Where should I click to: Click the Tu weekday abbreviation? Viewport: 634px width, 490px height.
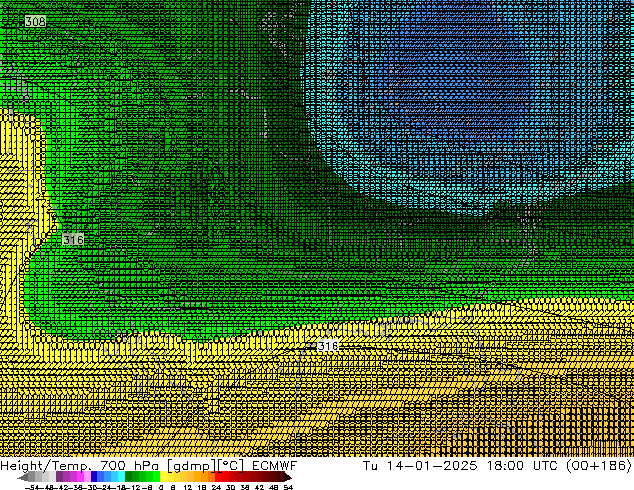[370, 466]
